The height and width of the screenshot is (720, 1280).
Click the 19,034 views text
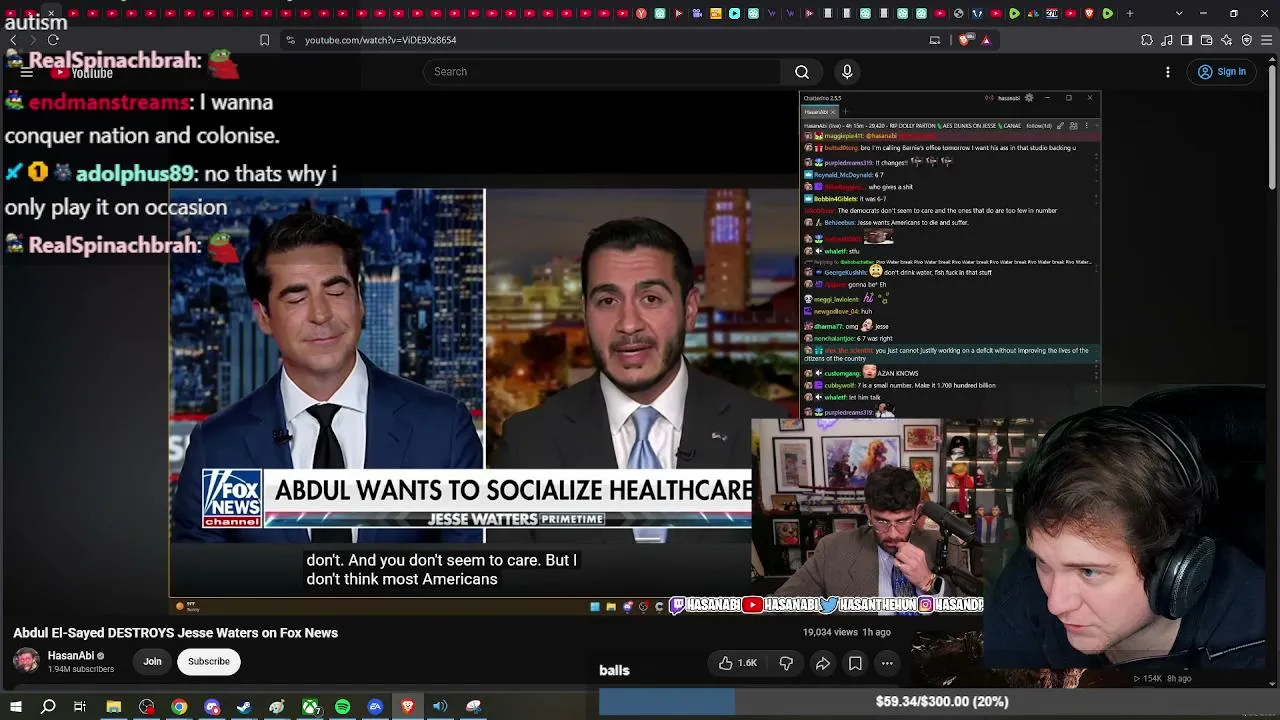click(x=830, y=632)
